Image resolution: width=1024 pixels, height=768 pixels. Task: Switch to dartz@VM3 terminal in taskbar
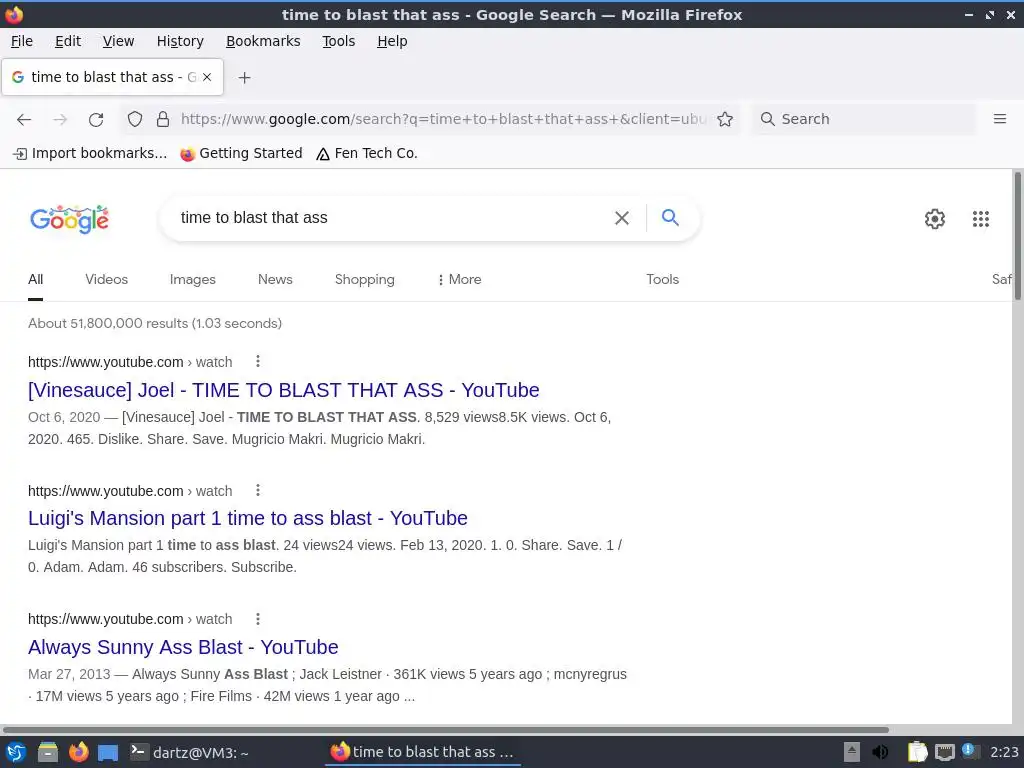click(189, 752)
